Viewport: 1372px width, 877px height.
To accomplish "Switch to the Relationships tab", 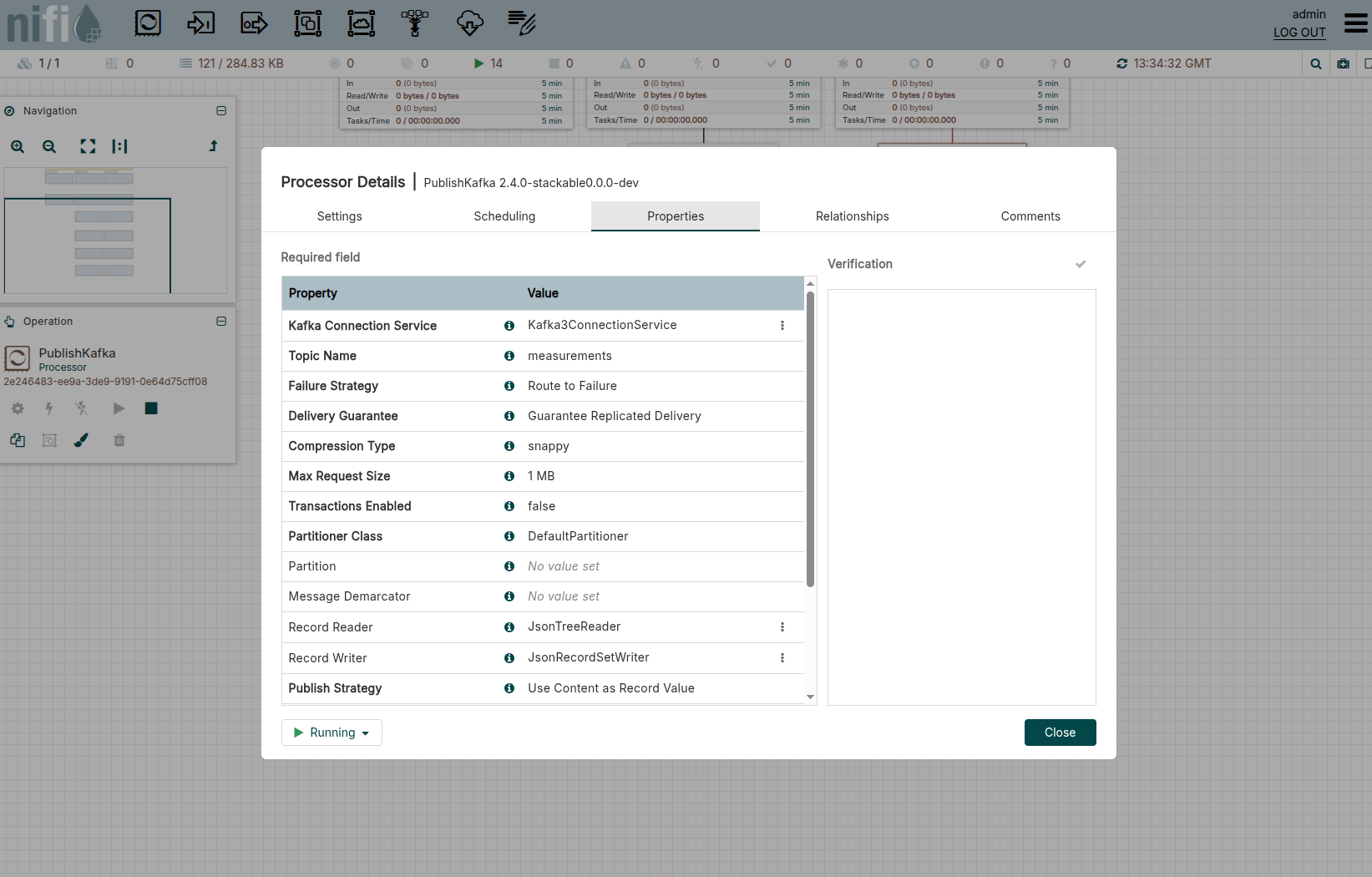I will (852, 216).
